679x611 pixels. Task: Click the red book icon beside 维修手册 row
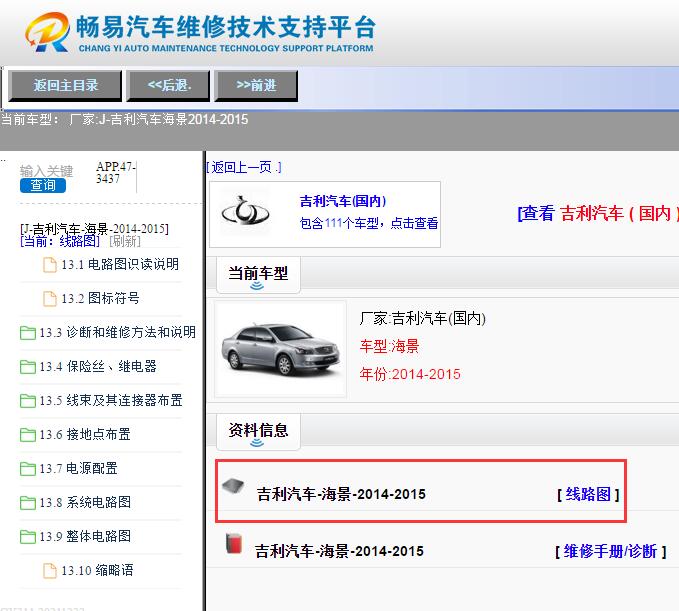pos(234,543)
